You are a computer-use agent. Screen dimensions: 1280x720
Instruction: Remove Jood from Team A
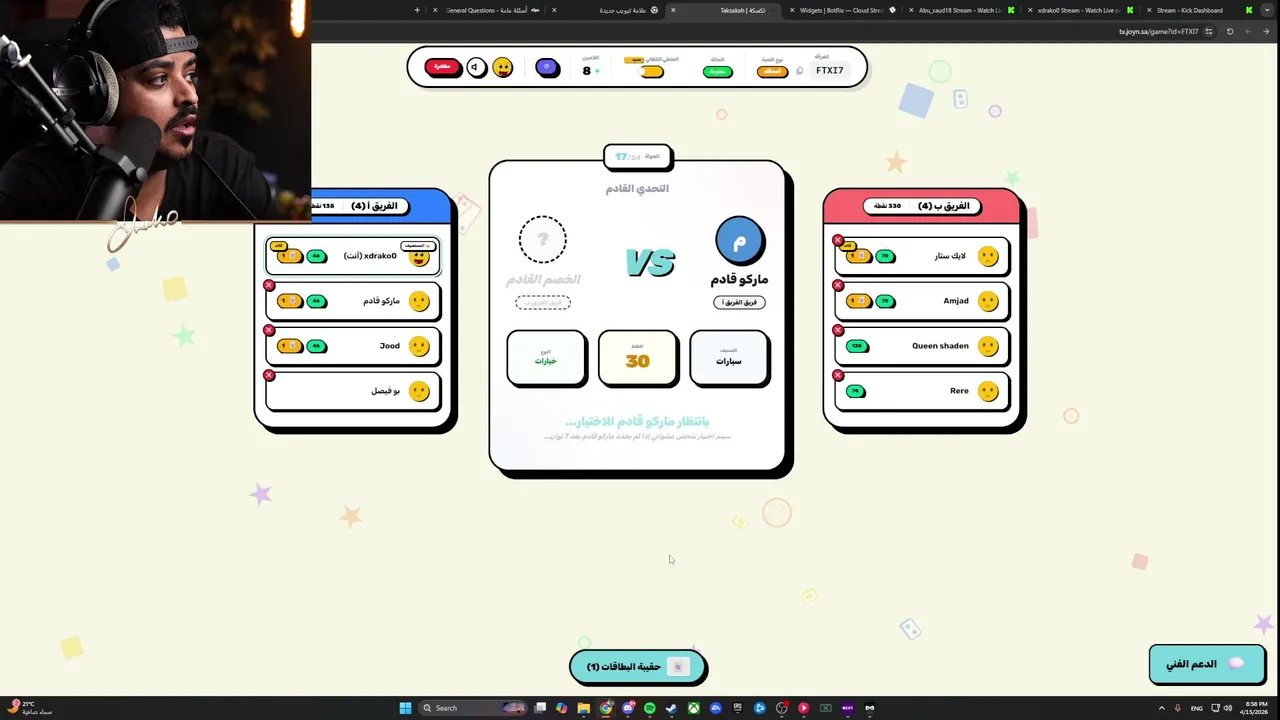[269, 330]
